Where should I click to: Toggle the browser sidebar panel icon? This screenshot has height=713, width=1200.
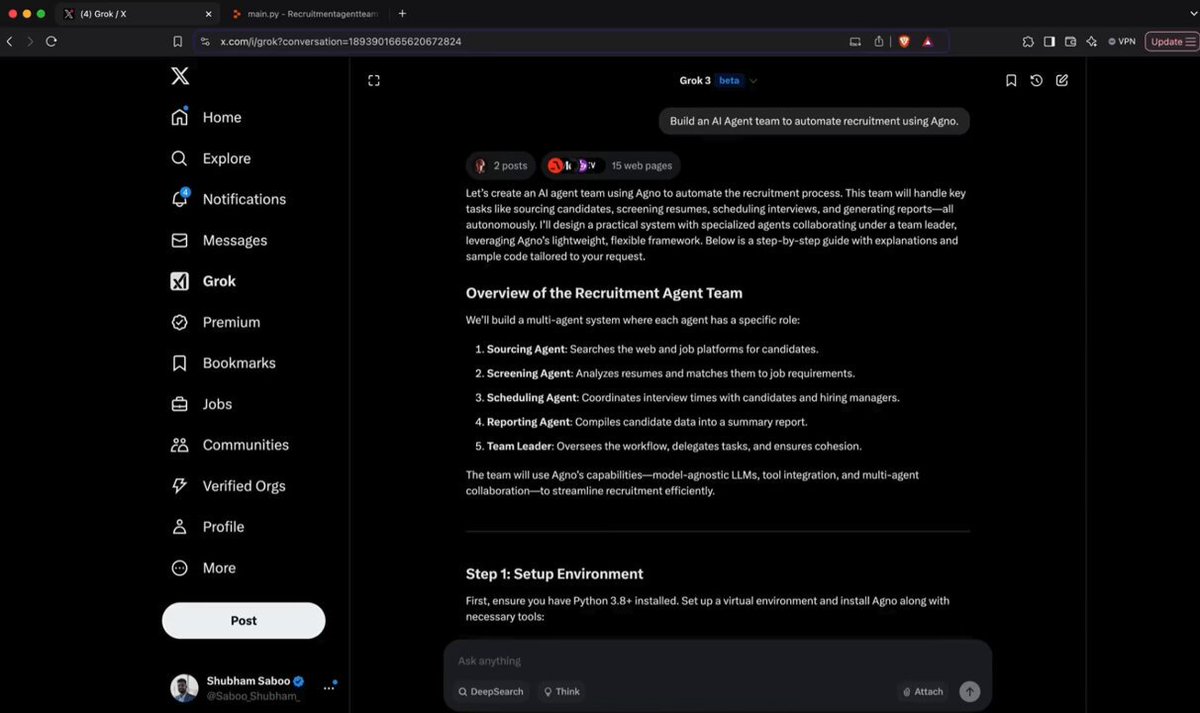point(1049,41)
